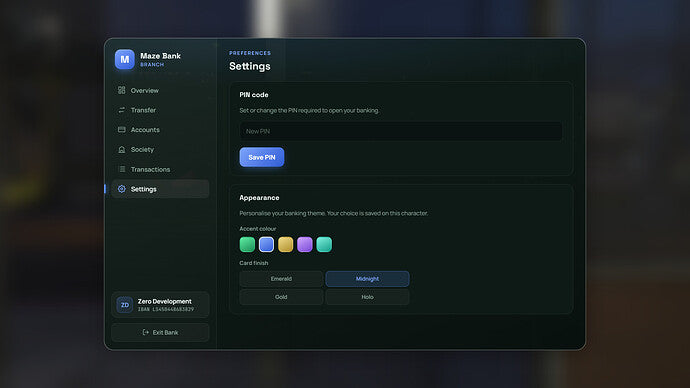Select the Emerald card finish
This screenshot has width=690, height=388.
pyautogui.click(x=281, y=279)
